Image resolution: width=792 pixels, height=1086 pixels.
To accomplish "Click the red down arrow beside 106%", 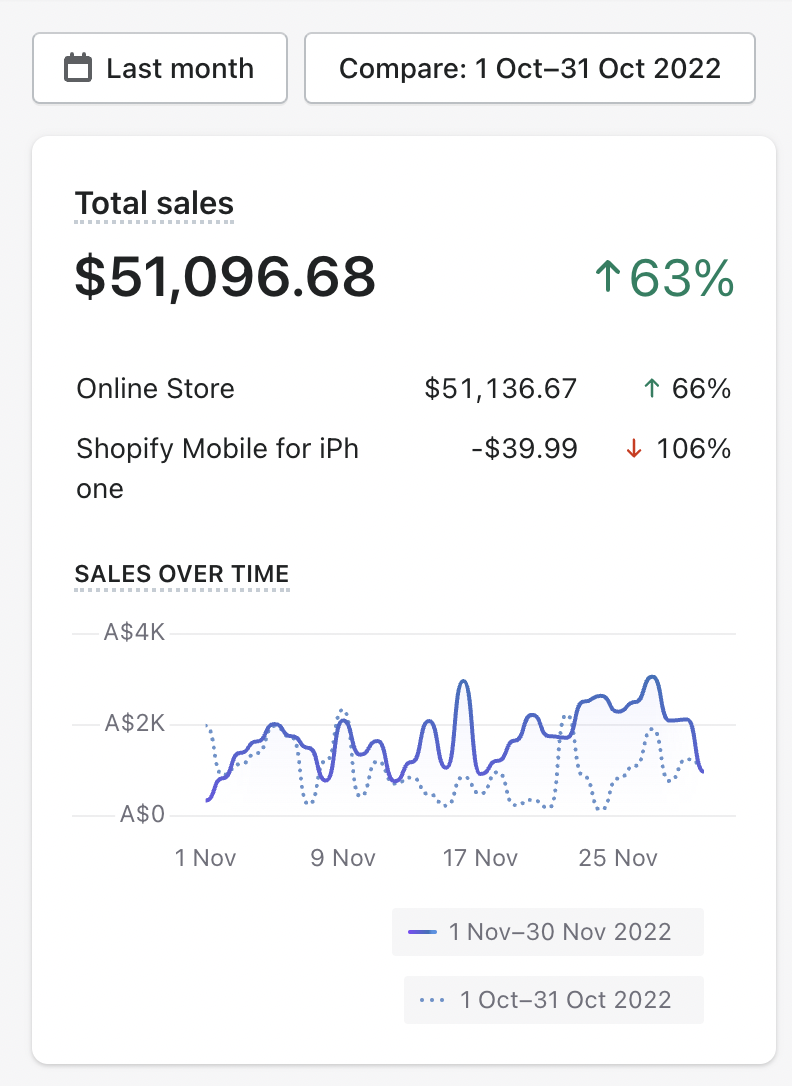I will [x=633, y=450].
